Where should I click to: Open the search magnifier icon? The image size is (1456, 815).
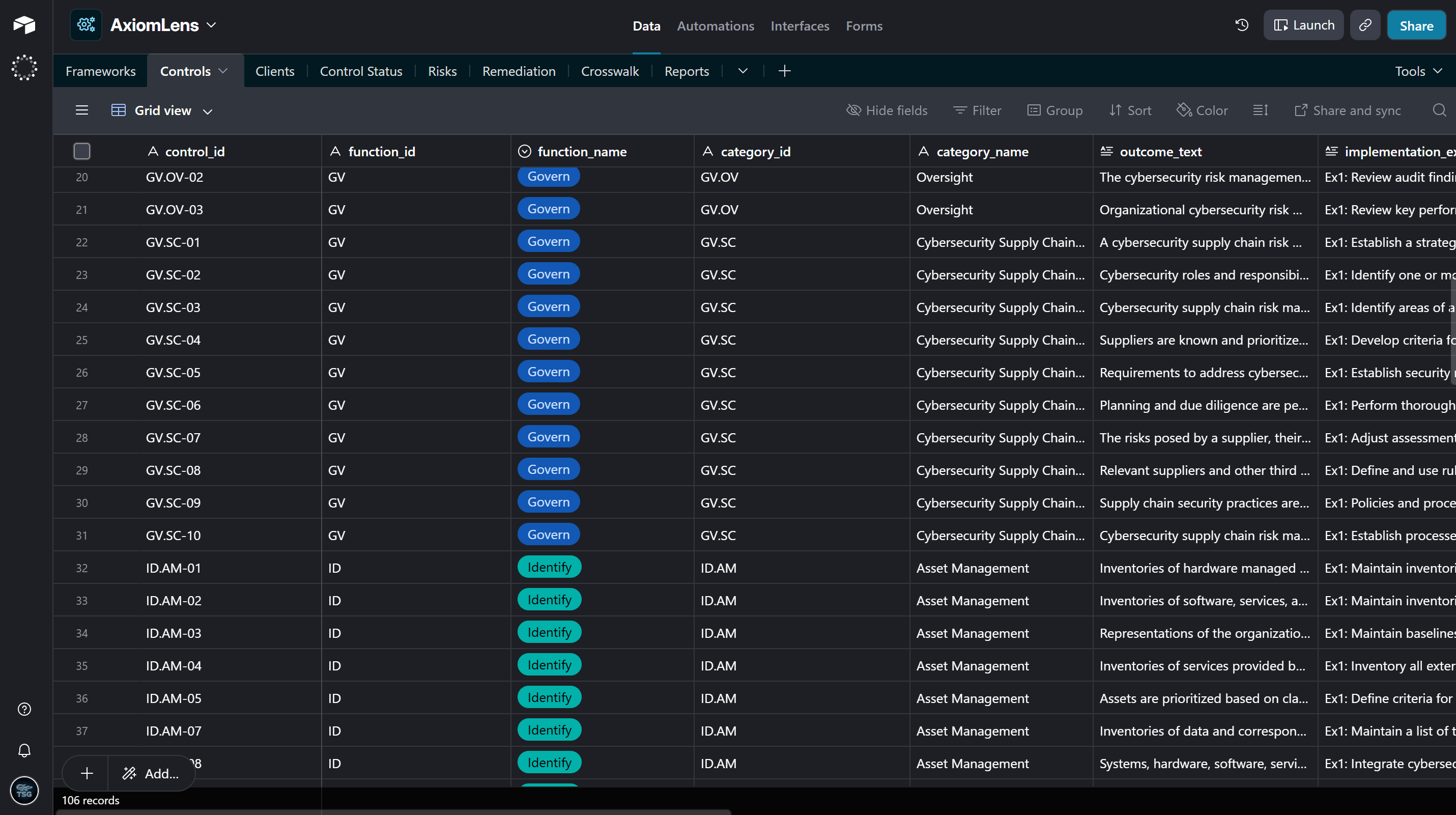(1439, 110)
